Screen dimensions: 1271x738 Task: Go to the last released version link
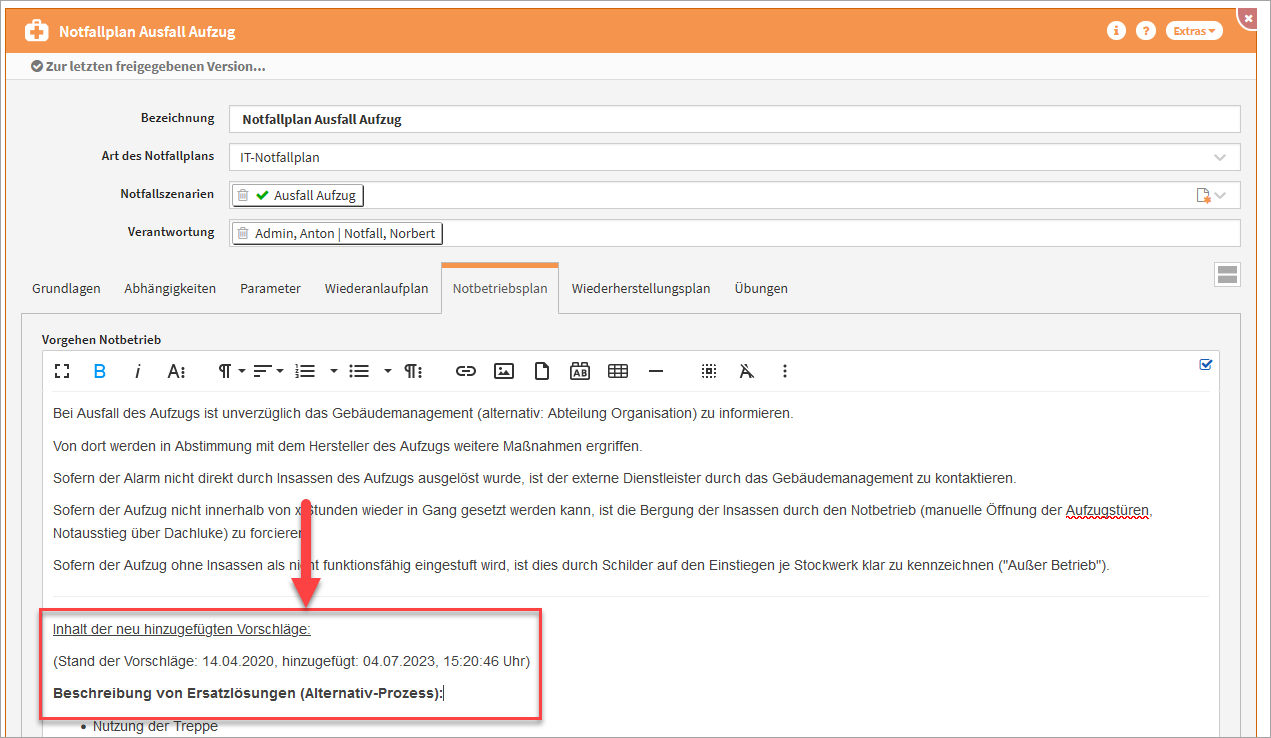148,66
